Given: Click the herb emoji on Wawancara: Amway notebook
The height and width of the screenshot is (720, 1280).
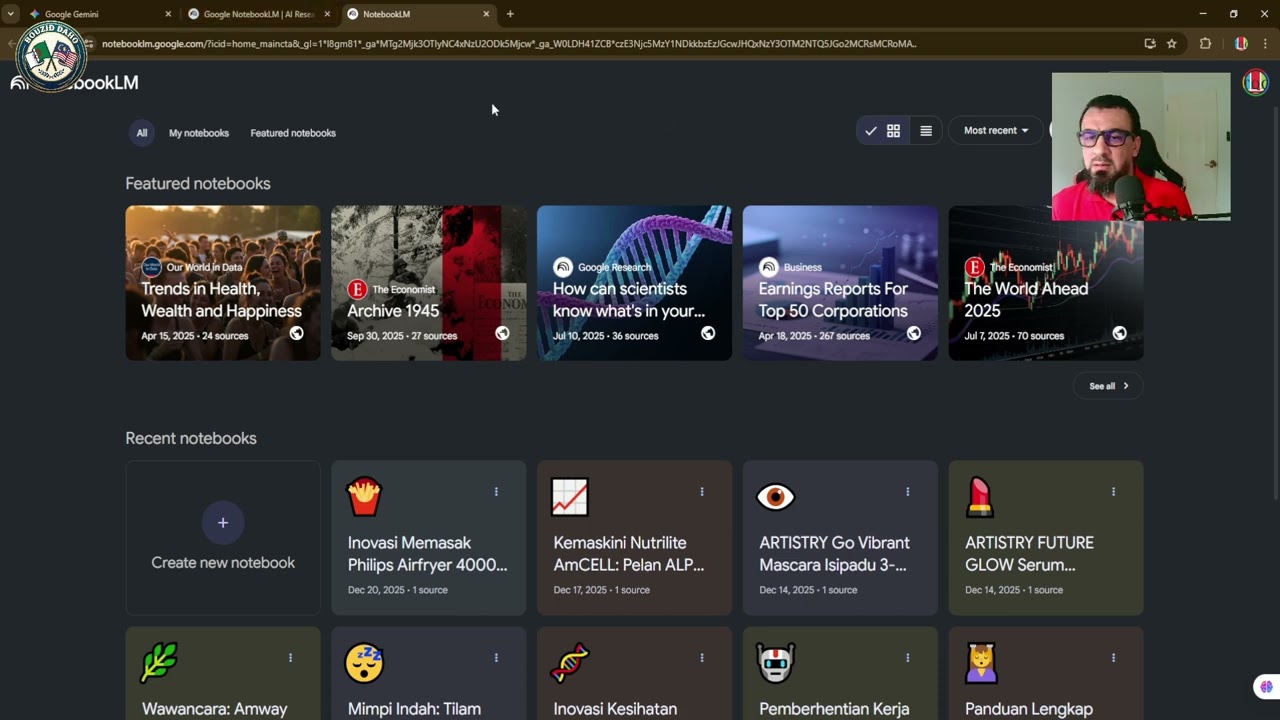Looking at the screenshot, I should click(x=159, y=663).
